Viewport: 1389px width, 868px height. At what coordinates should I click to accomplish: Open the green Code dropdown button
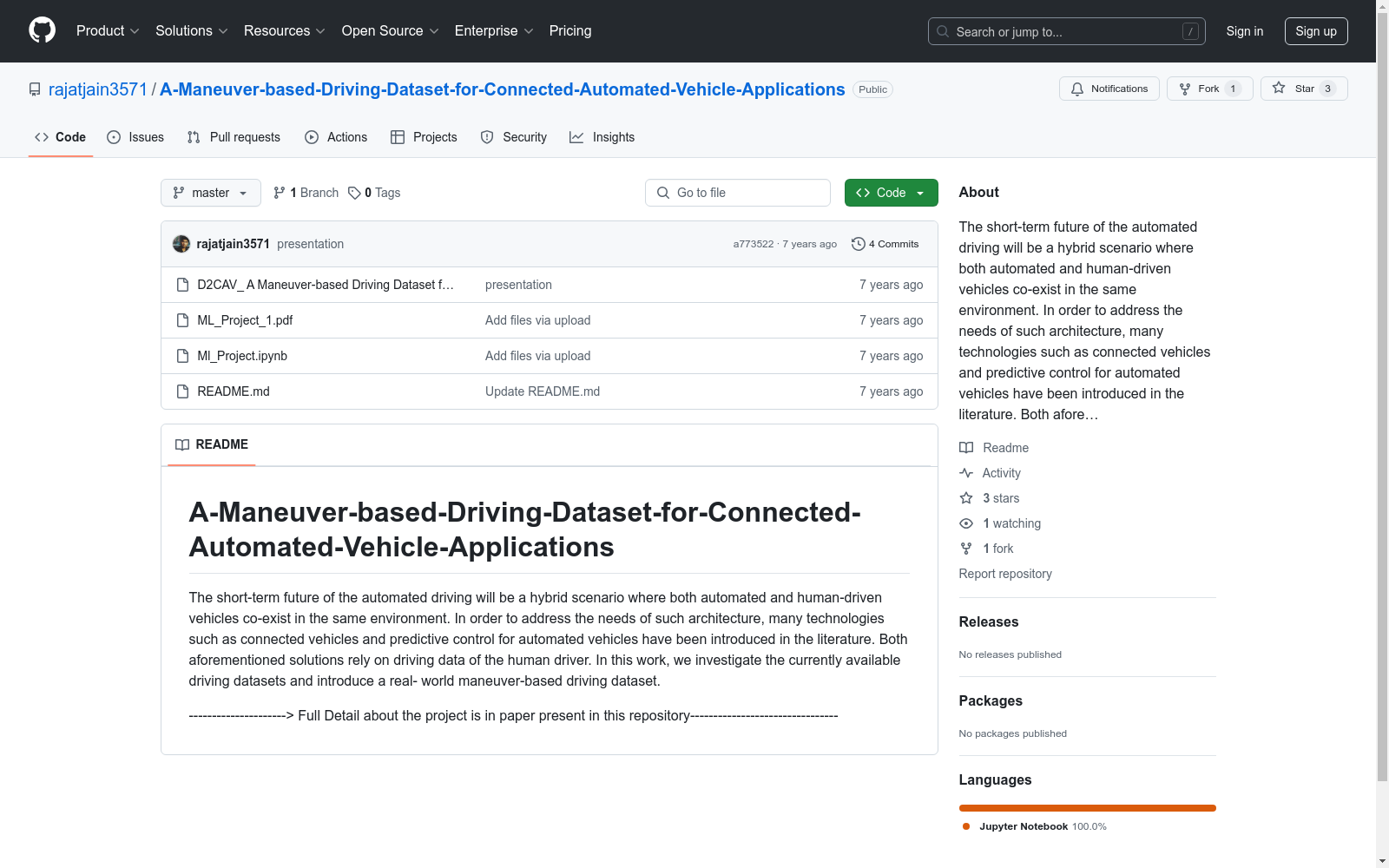(x=891, y=193)
